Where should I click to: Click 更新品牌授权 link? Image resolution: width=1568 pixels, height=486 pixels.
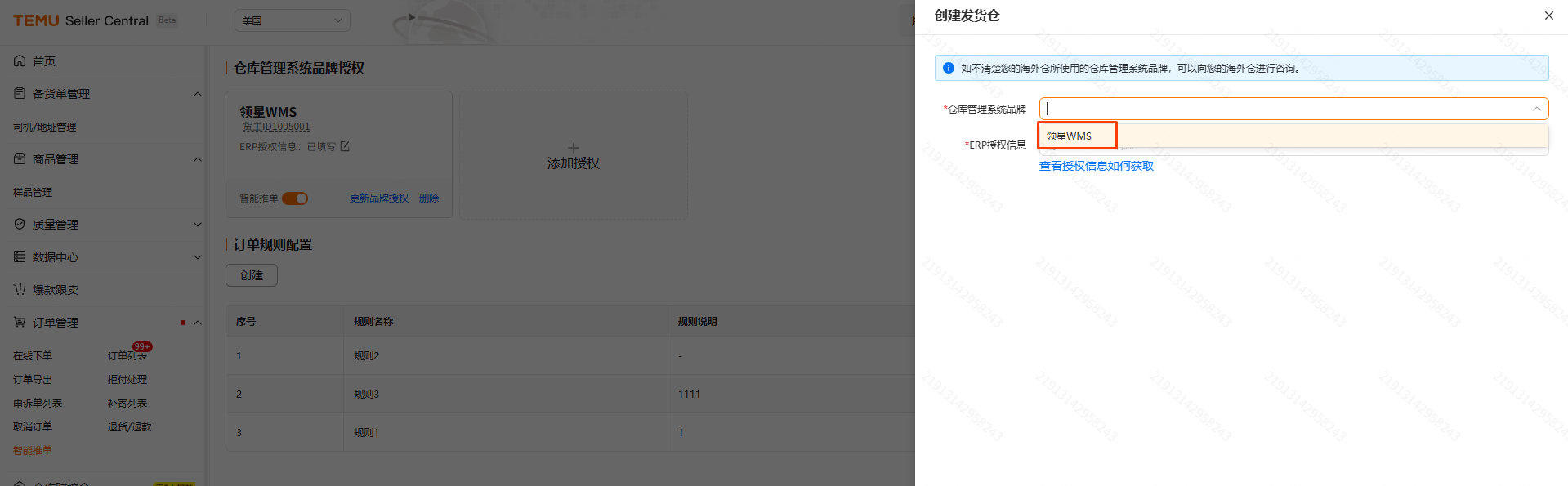[x=379, y=198]
